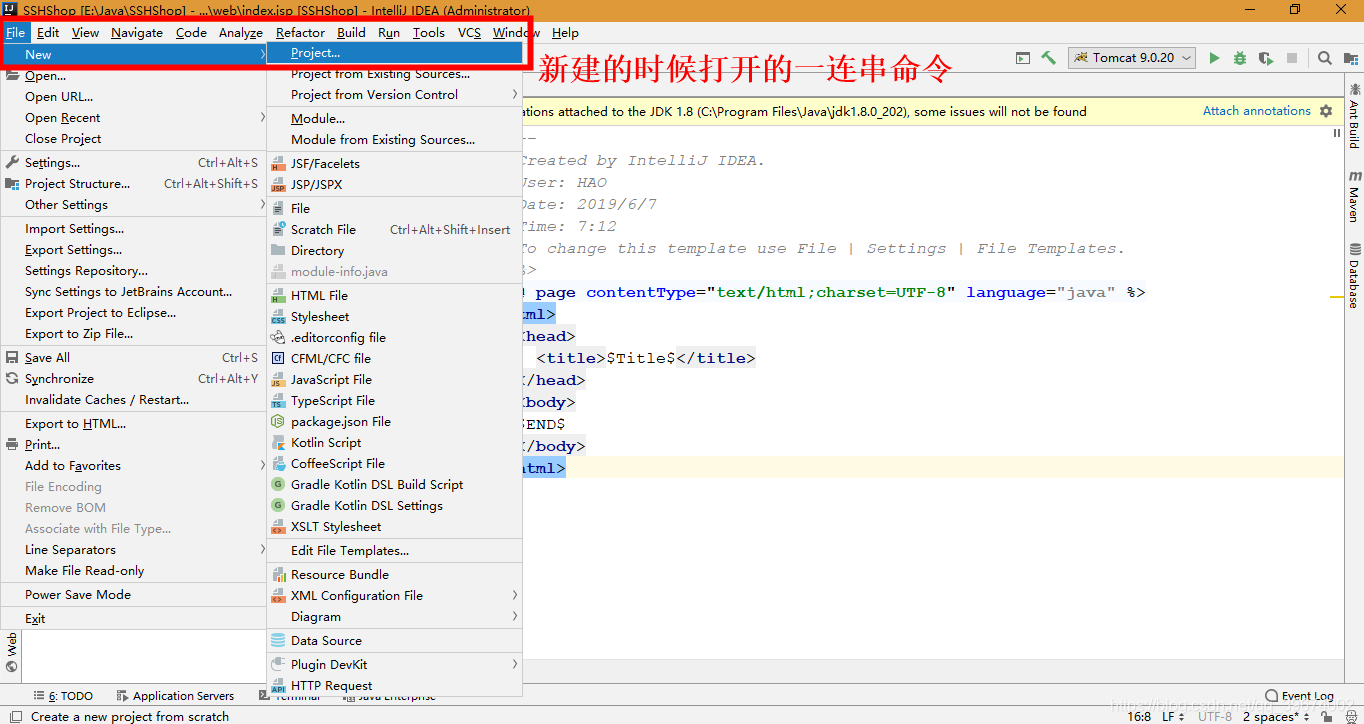Viewport: 1364px width, 724px height.
Task: Click the gray Stop square icon
Action: [x=1292, y=58]
